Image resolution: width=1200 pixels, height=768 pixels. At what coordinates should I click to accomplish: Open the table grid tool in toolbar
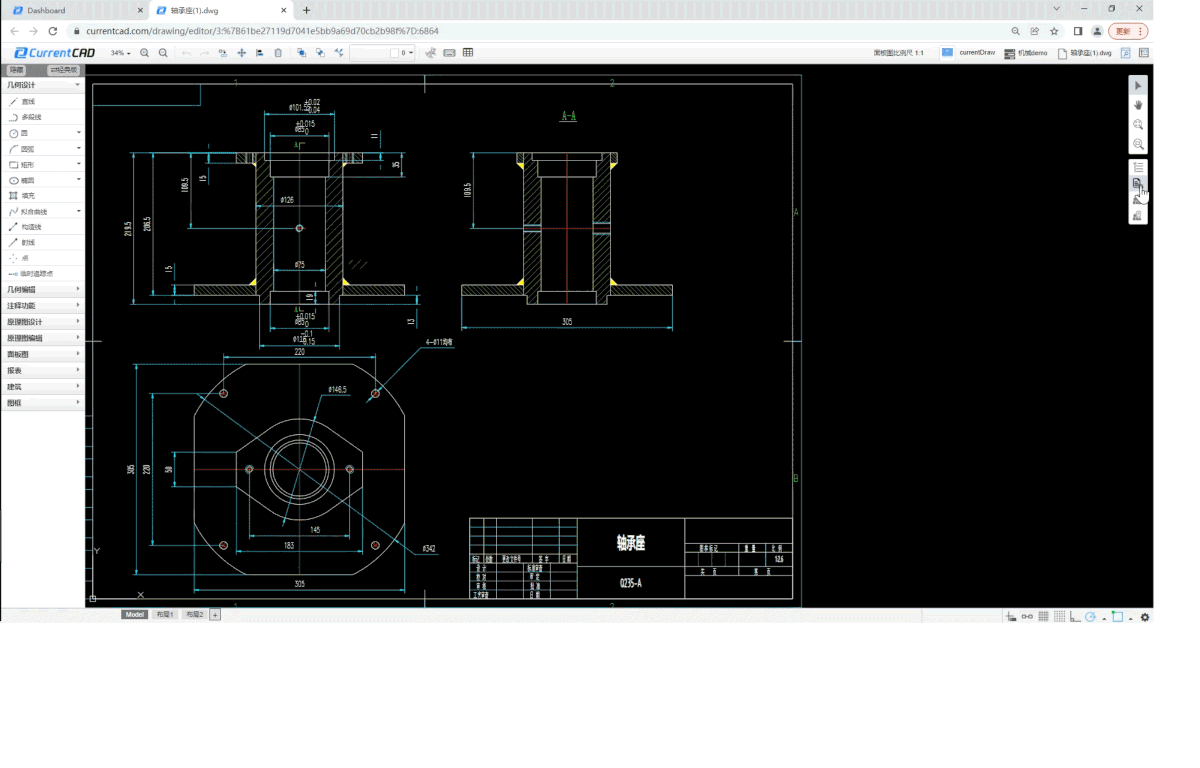[x=468, y=53]
